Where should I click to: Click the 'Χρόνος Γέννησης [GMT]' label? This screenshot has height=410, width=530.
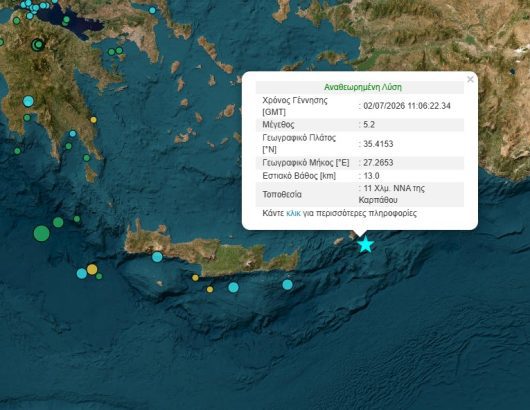click(x=295, y=106)
